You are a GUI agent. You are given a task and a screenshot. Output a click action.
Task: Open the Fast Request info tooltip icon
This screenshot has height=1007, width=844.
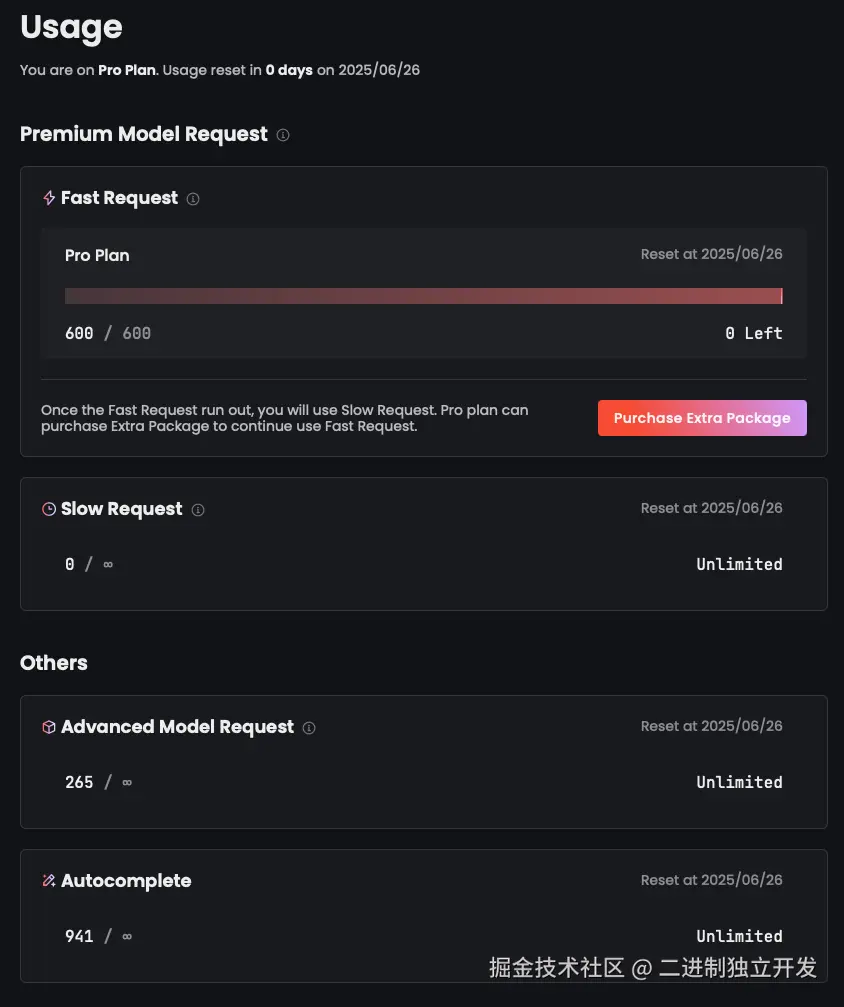193,199
